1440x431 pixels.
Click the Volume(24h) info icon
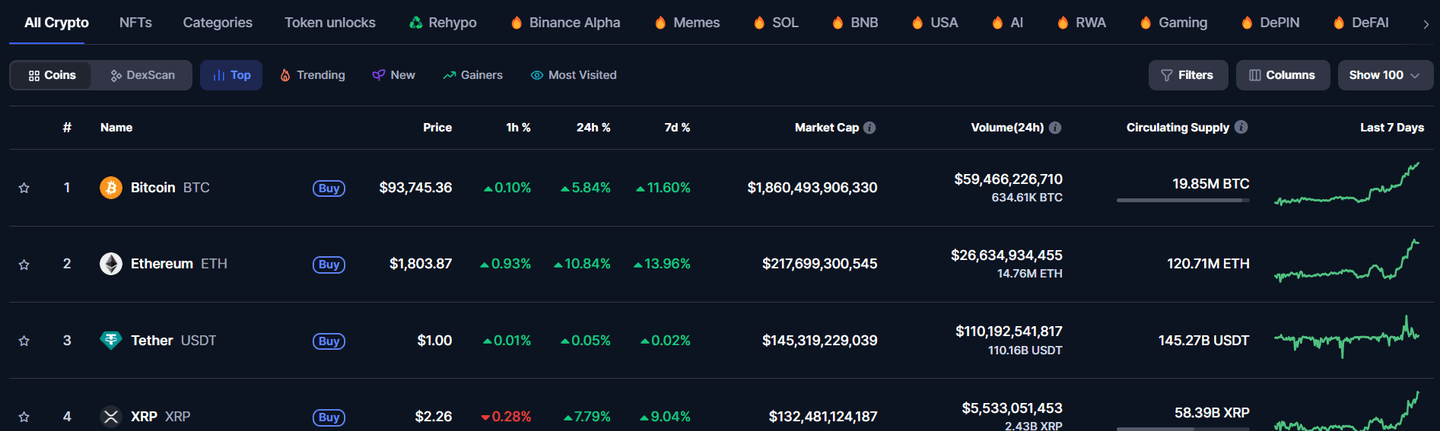point(1055,128)
